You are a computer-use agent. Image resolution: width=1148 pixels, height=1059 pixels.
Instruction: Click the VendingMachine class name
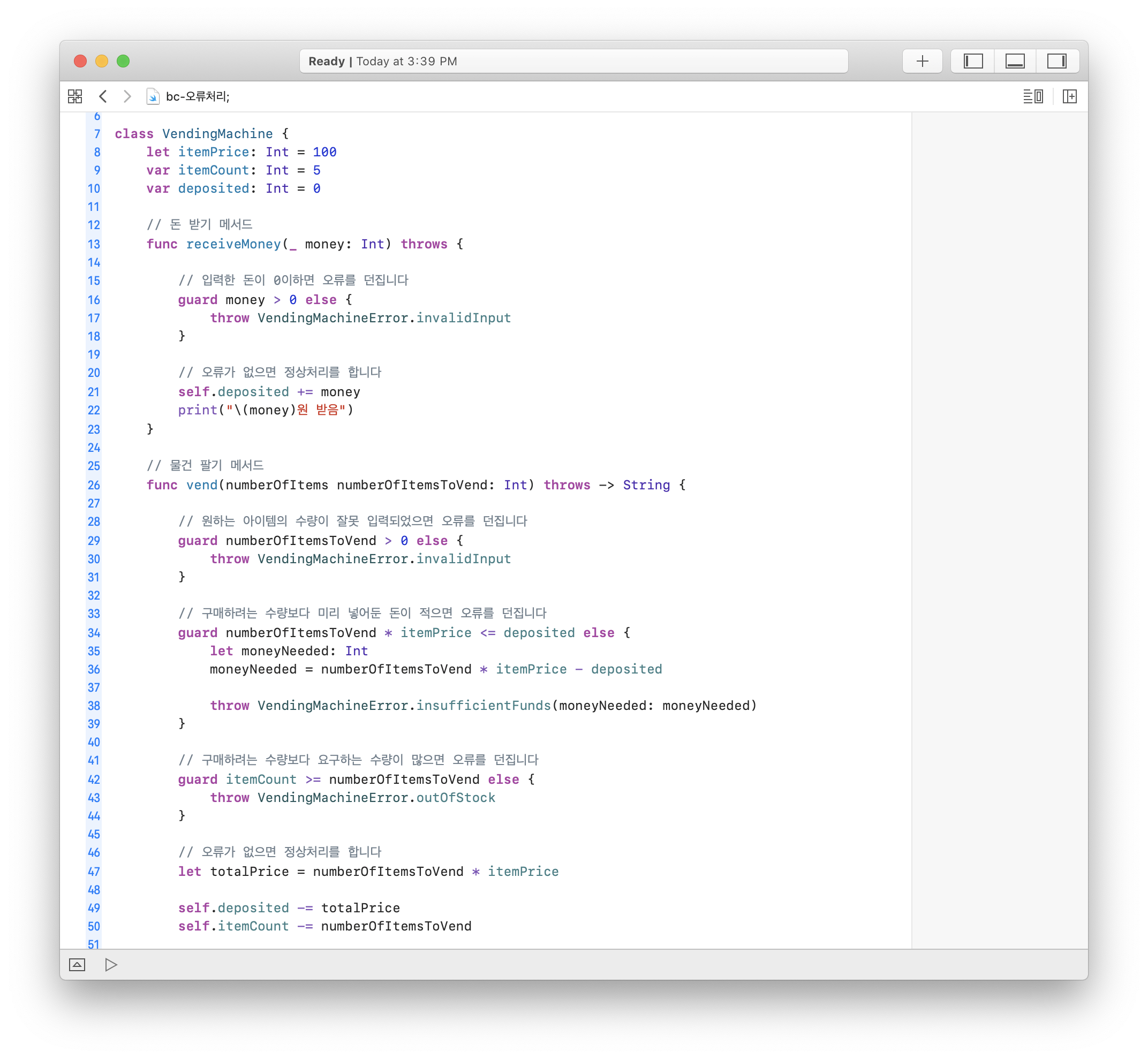tap(217, 133)
